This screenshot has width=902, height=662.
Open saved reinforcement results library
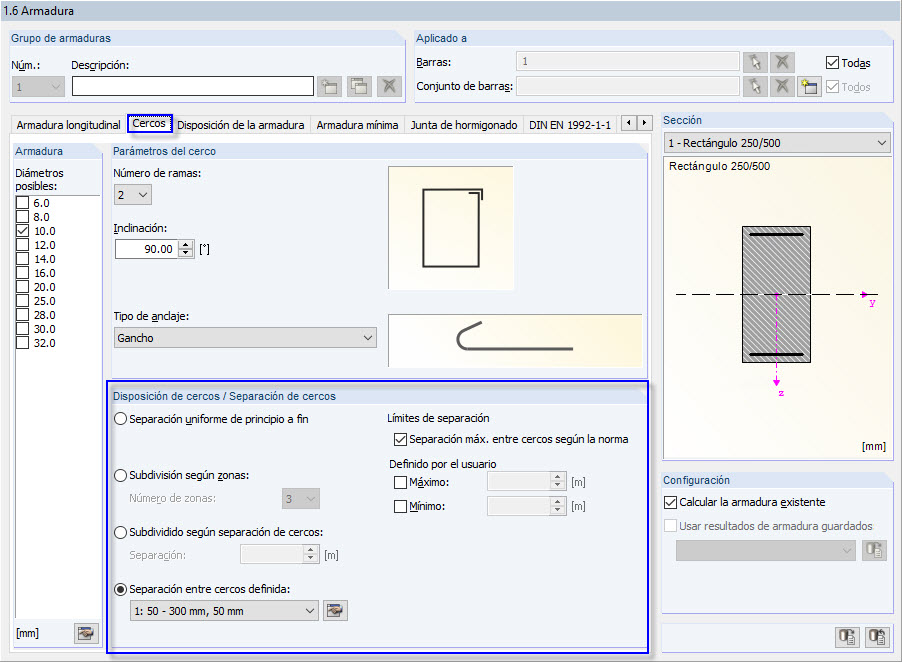click(874, 550)
